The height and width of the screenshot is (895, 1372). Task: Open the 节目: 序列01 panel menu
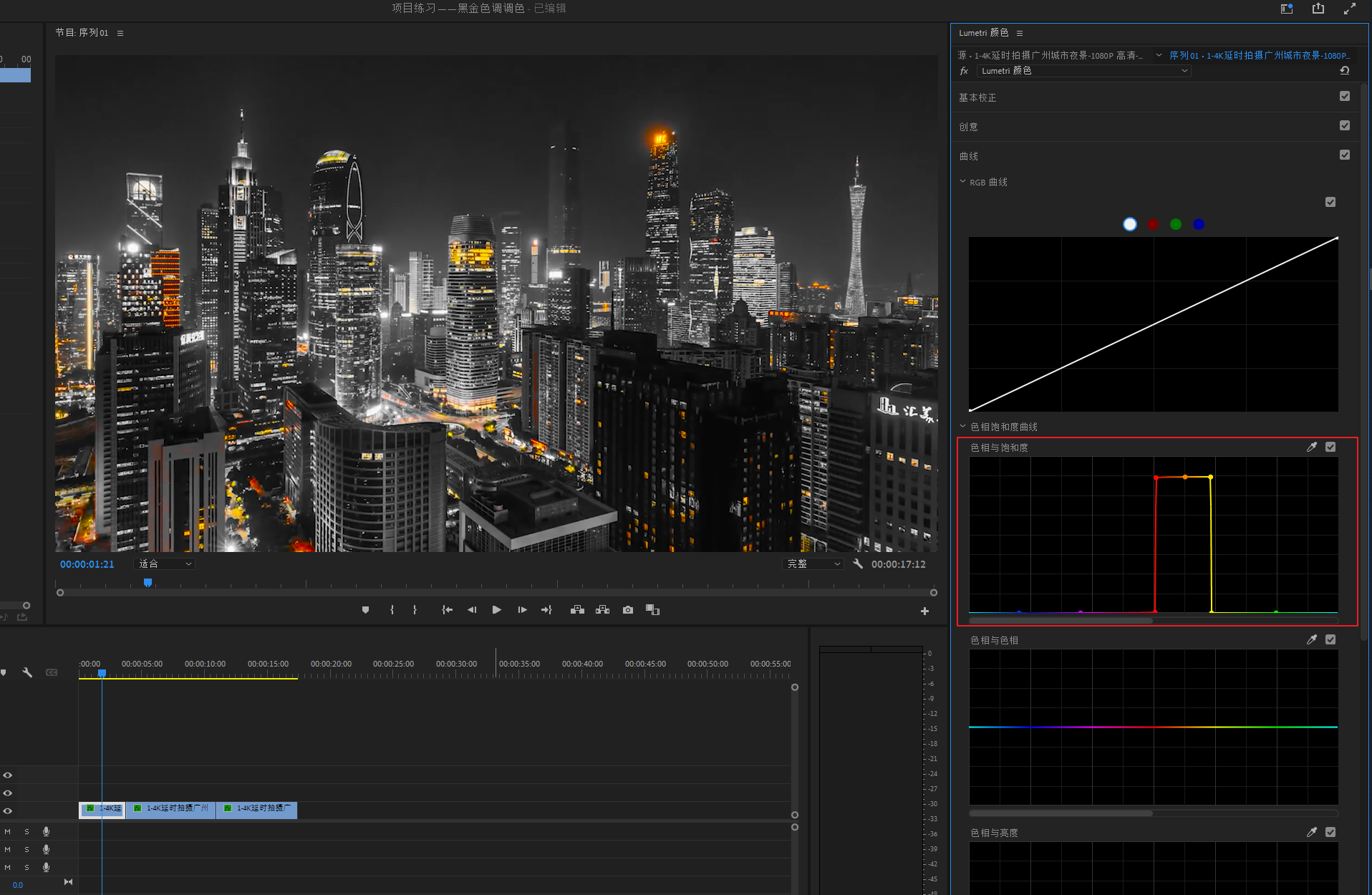[x=120, y=33]
